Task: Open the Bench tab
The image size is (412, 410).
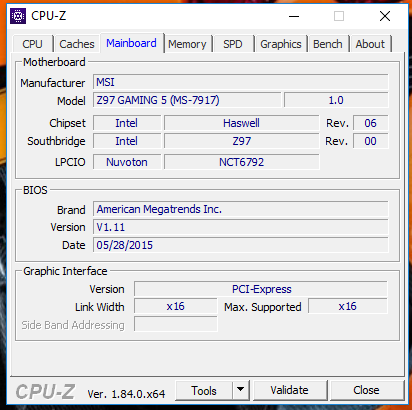Action: (328, 44)
